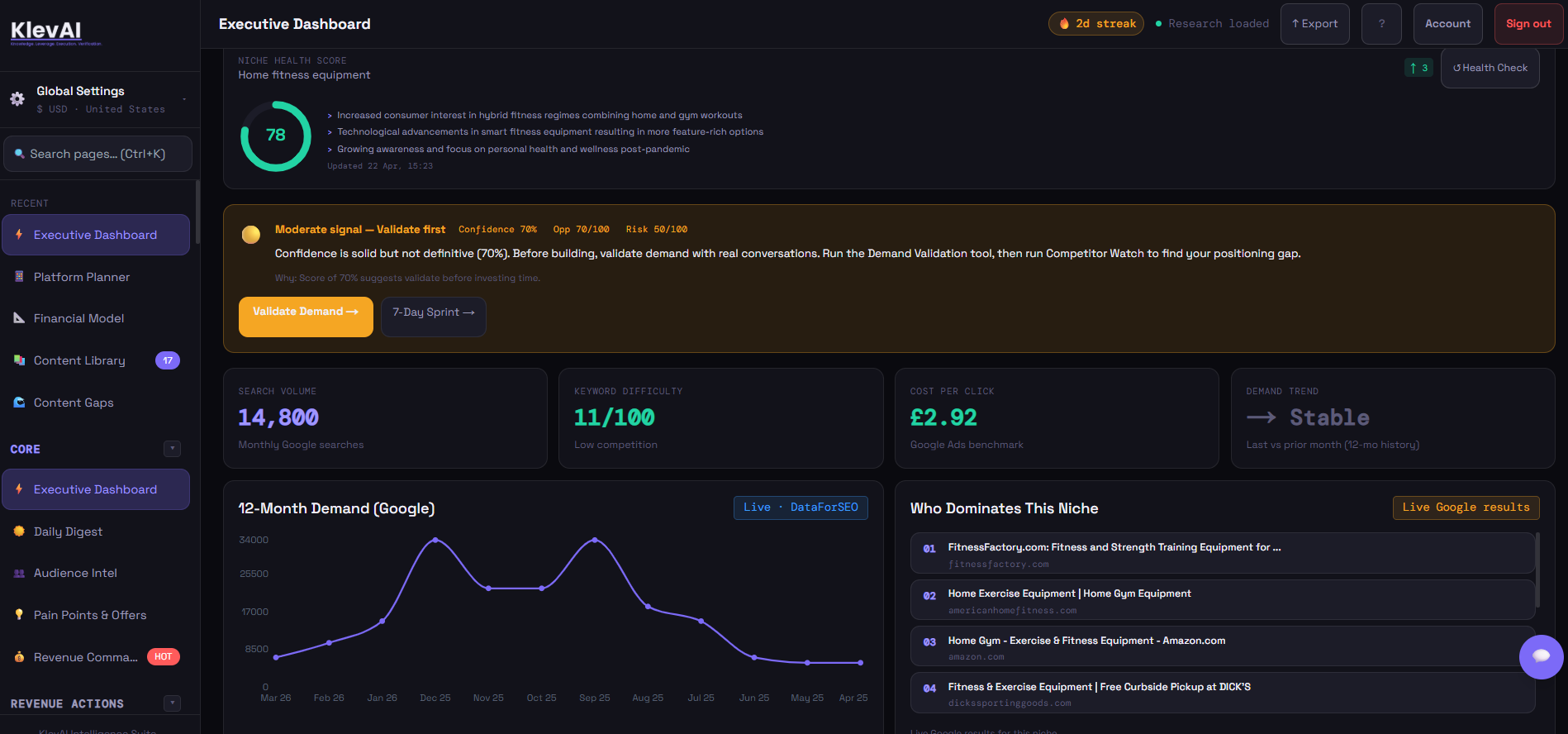Screen dimensions: 1568x734
Task: Open the americanhomefitness.com result
Action: coord(1223,600)
